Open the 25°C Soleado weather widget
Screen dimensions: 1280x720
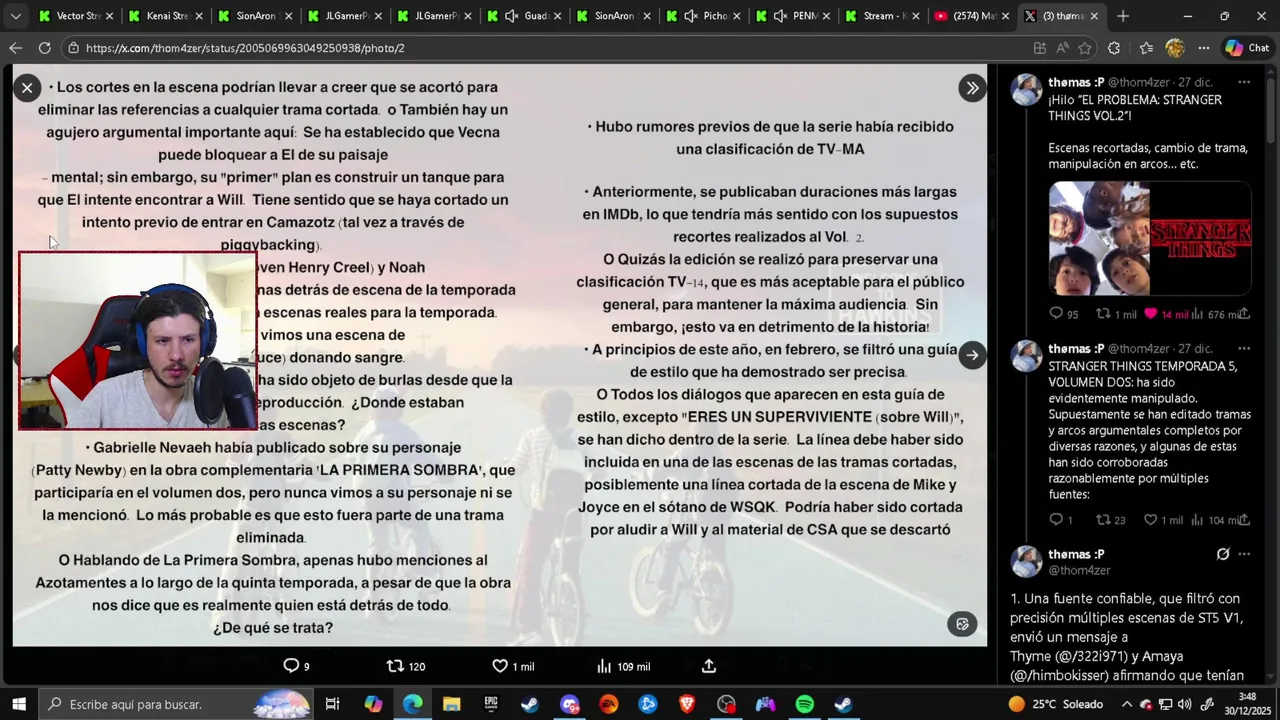coord(1056,704)
